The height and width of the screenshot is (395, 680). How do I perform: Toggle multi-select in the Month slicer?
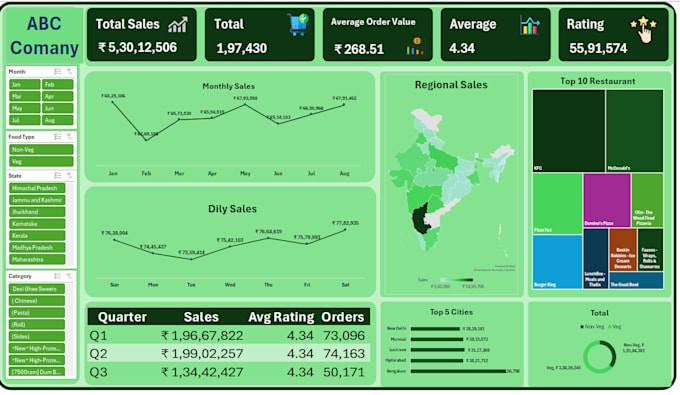coord(58,71)
